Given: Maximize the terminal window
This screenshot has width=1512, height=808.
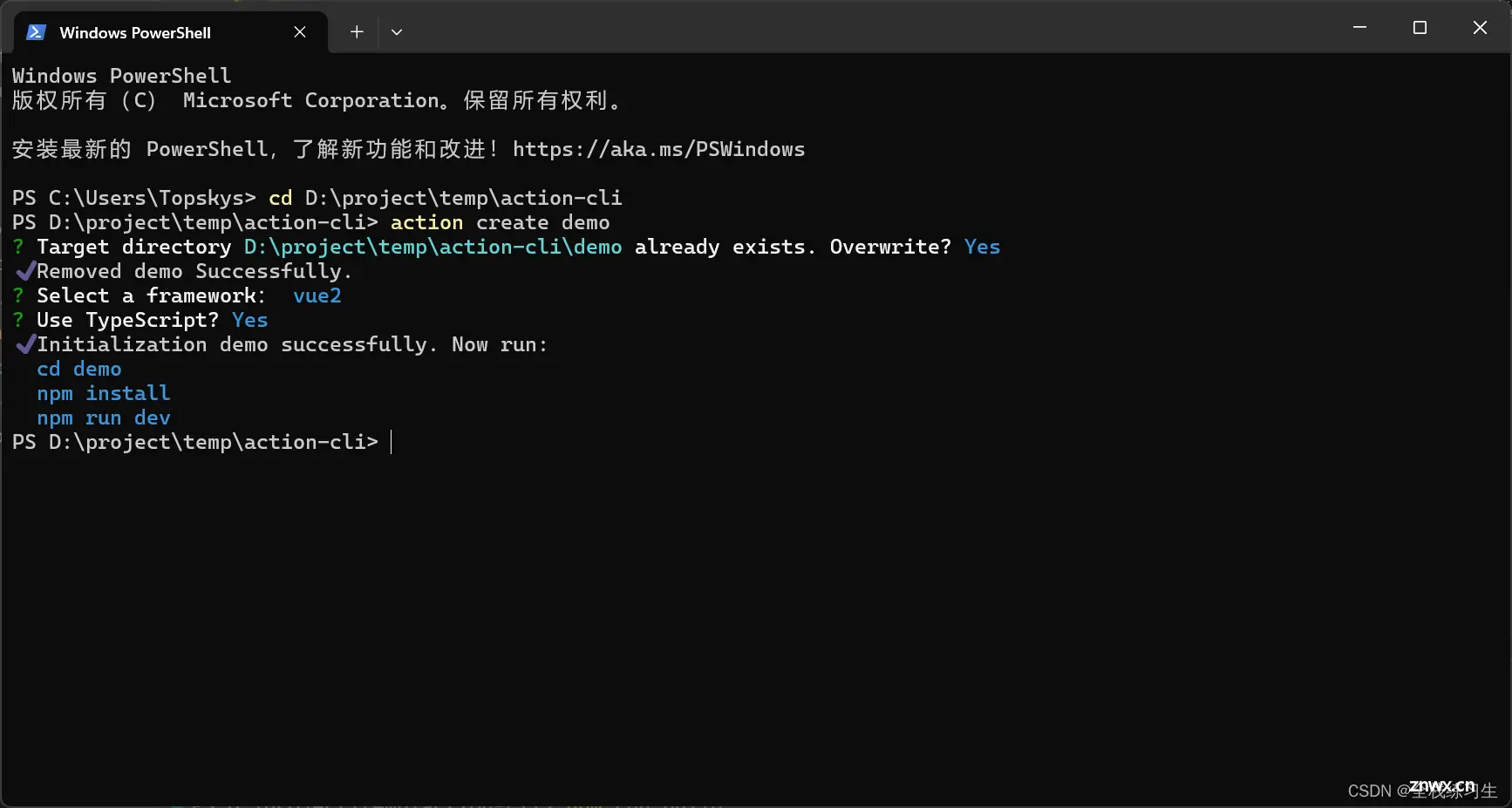Looking at the screenshot, I should [x=1420, y=28].
